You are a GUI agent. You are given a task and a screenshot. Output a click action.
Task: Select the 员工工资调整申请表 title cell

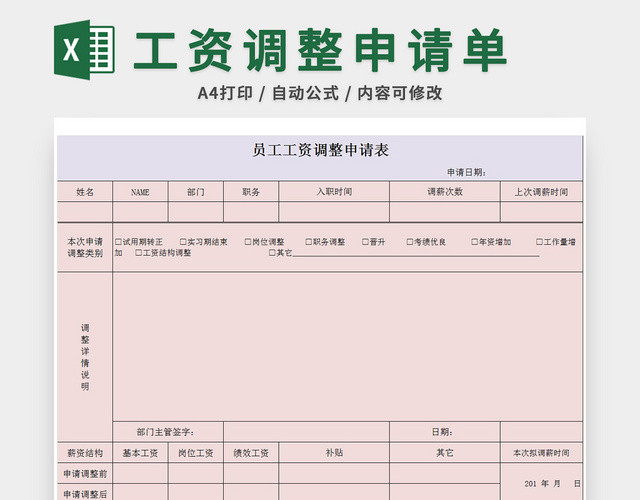(320, 150)
